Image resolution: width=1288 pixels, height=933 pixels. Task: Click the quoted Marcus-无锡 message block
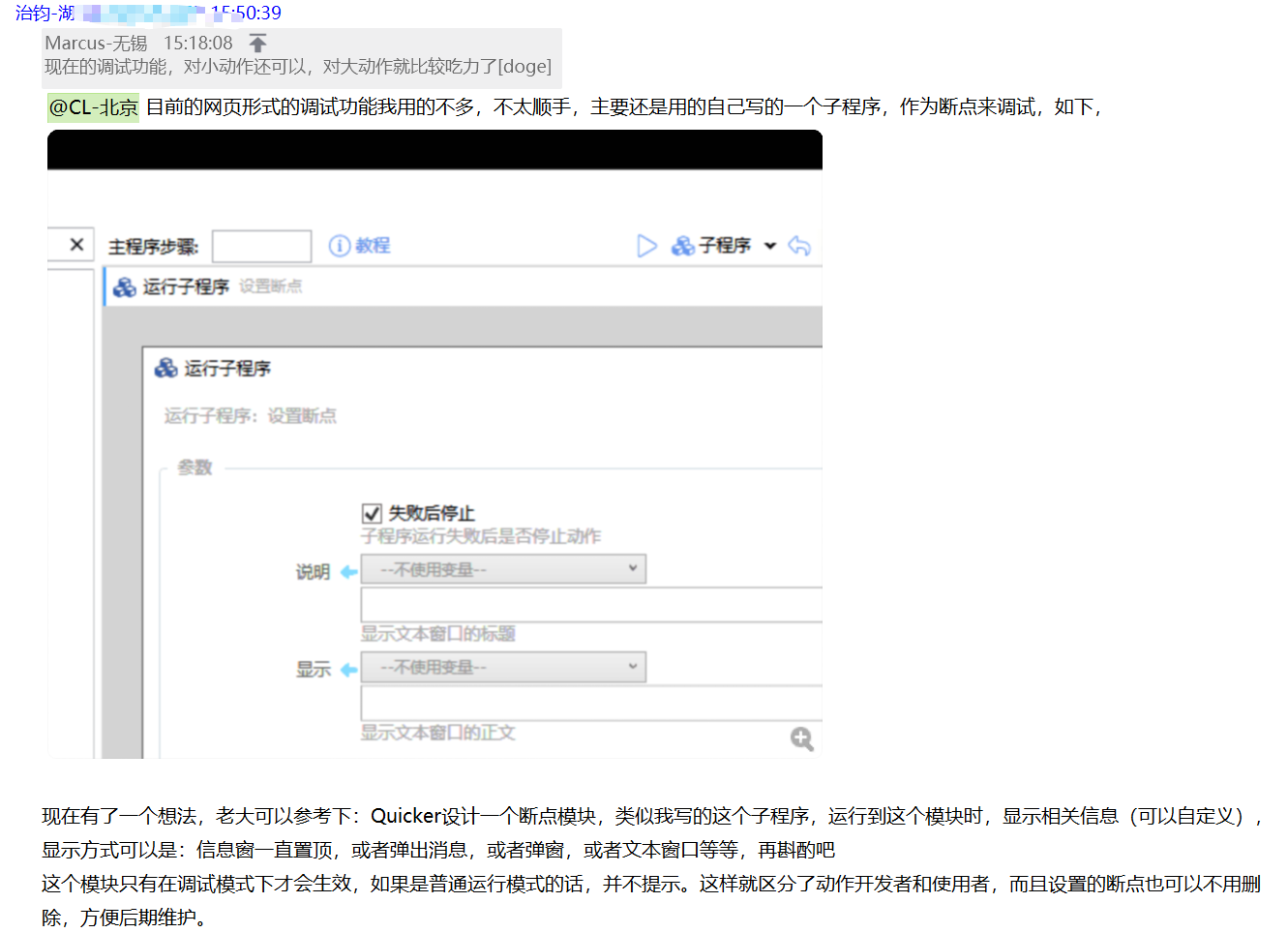tap(302, 58)
